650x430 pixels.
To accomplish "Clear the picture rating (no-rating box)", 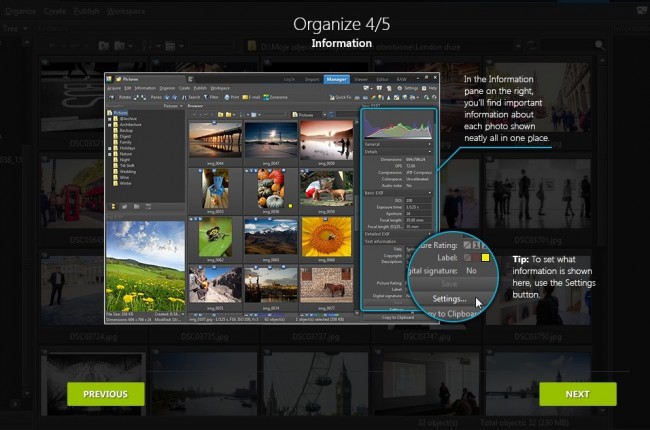I will pyautogui.click(x=467, y=245).
